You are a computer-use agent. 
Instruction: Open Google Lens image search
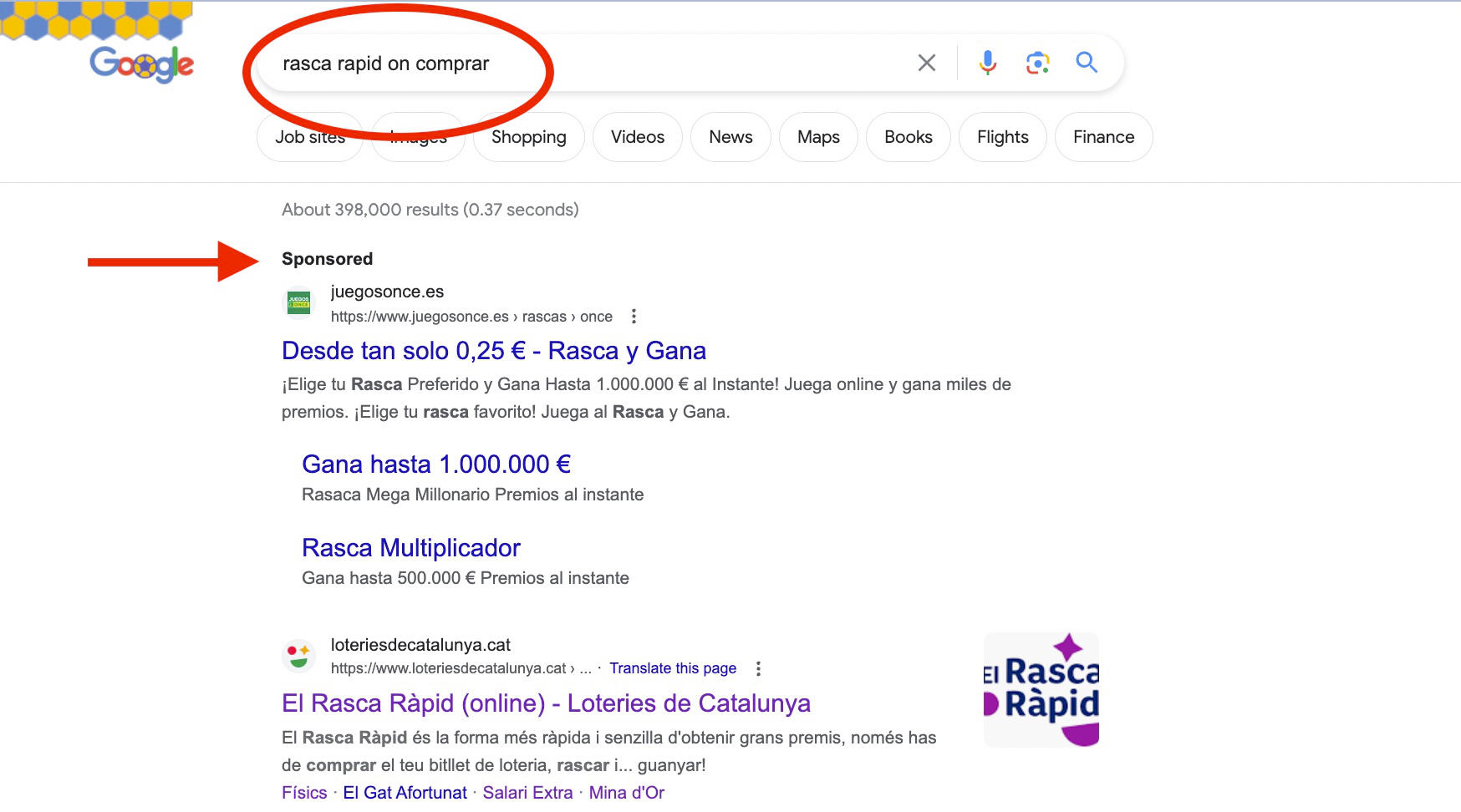[x=1037, y=63]
